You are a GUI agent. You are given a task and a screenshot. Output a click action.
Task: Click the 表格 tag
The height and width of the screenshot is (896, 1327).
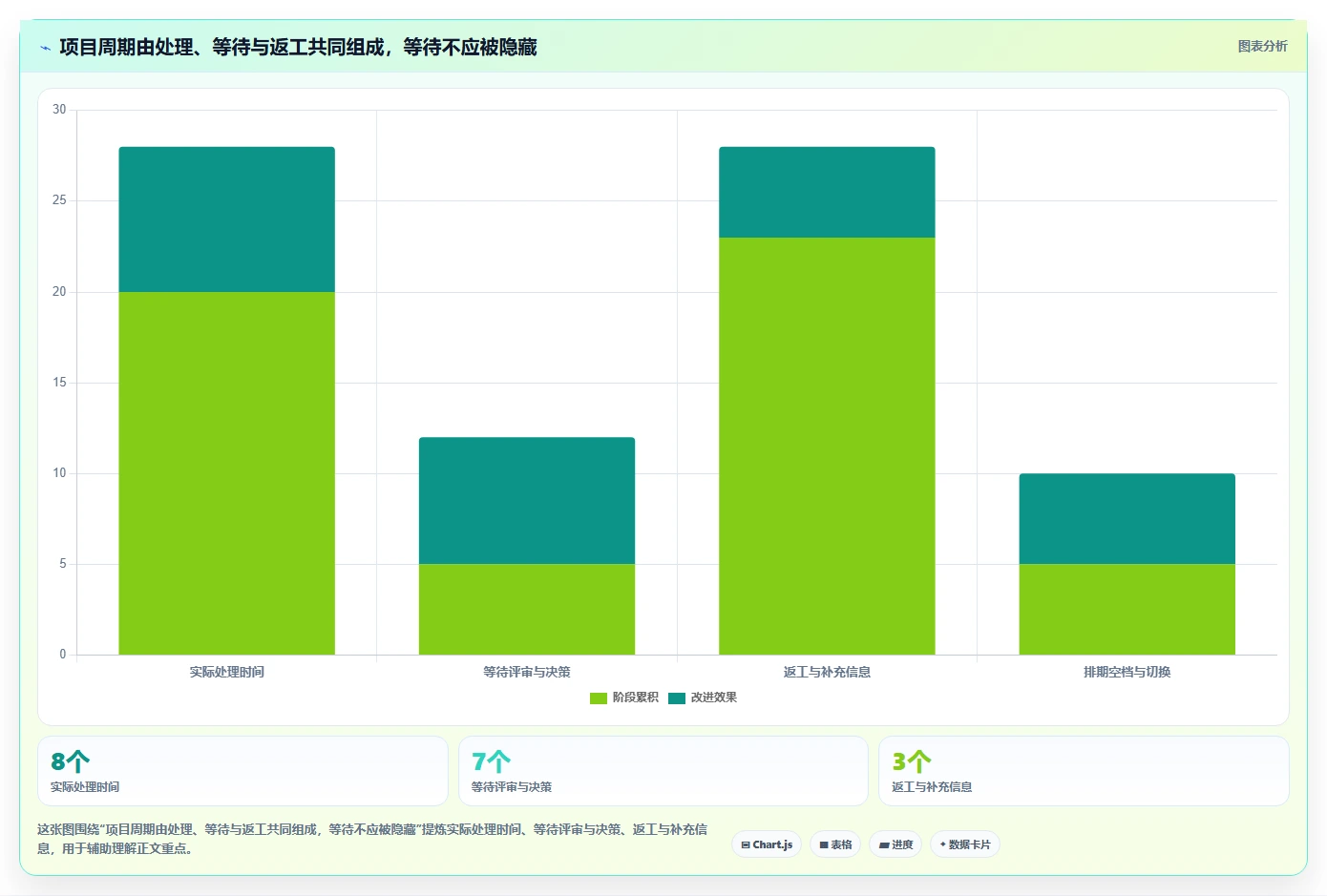pos(835,844)
